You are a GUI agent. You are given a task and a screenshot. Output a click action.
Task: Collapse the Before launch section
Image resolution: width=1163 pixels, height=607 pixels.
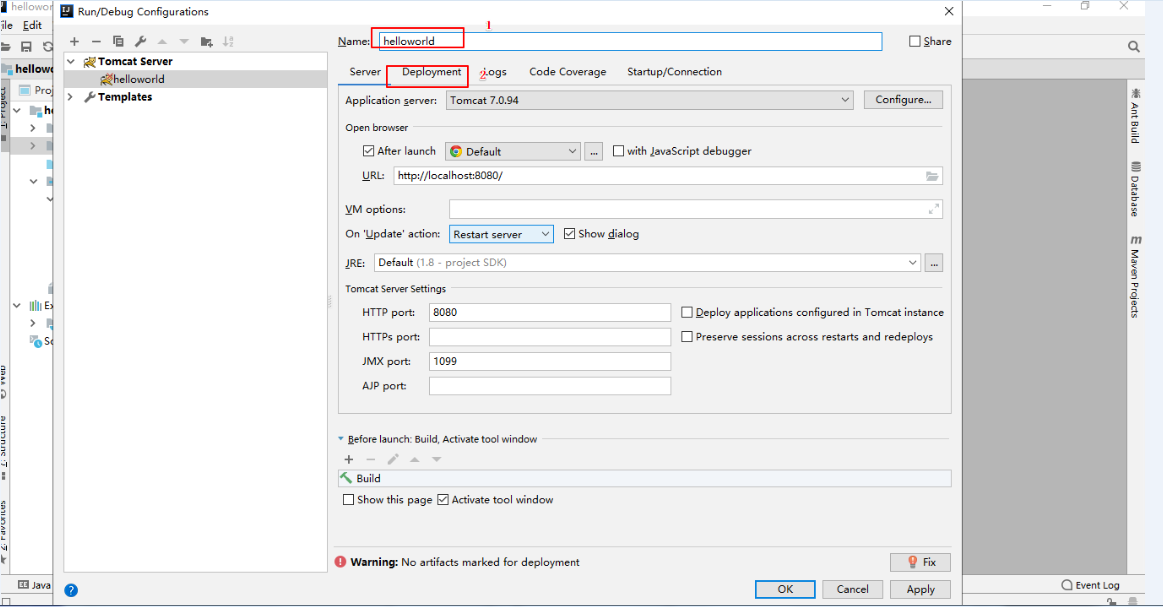click(341, 439)
